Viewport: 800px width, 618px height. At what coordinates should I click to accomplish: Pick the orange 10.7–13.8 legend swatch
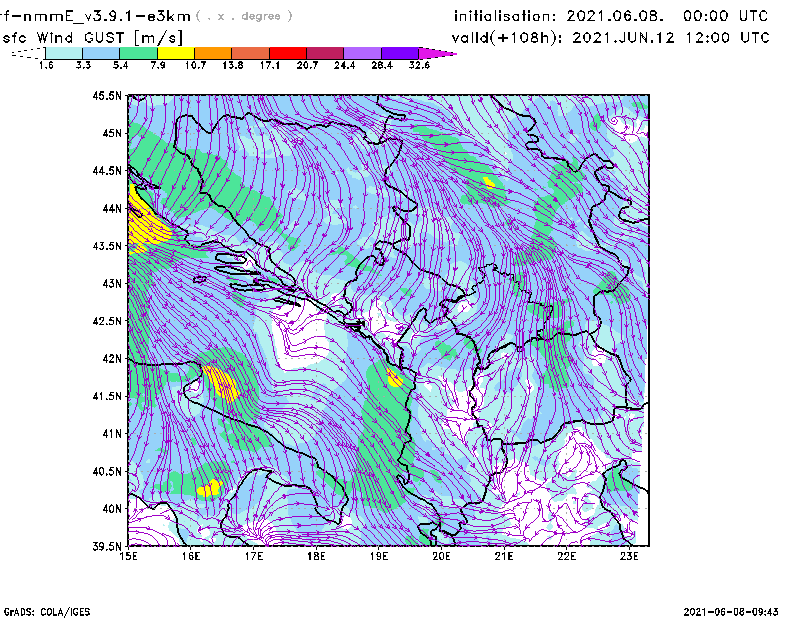coord(213,53)
